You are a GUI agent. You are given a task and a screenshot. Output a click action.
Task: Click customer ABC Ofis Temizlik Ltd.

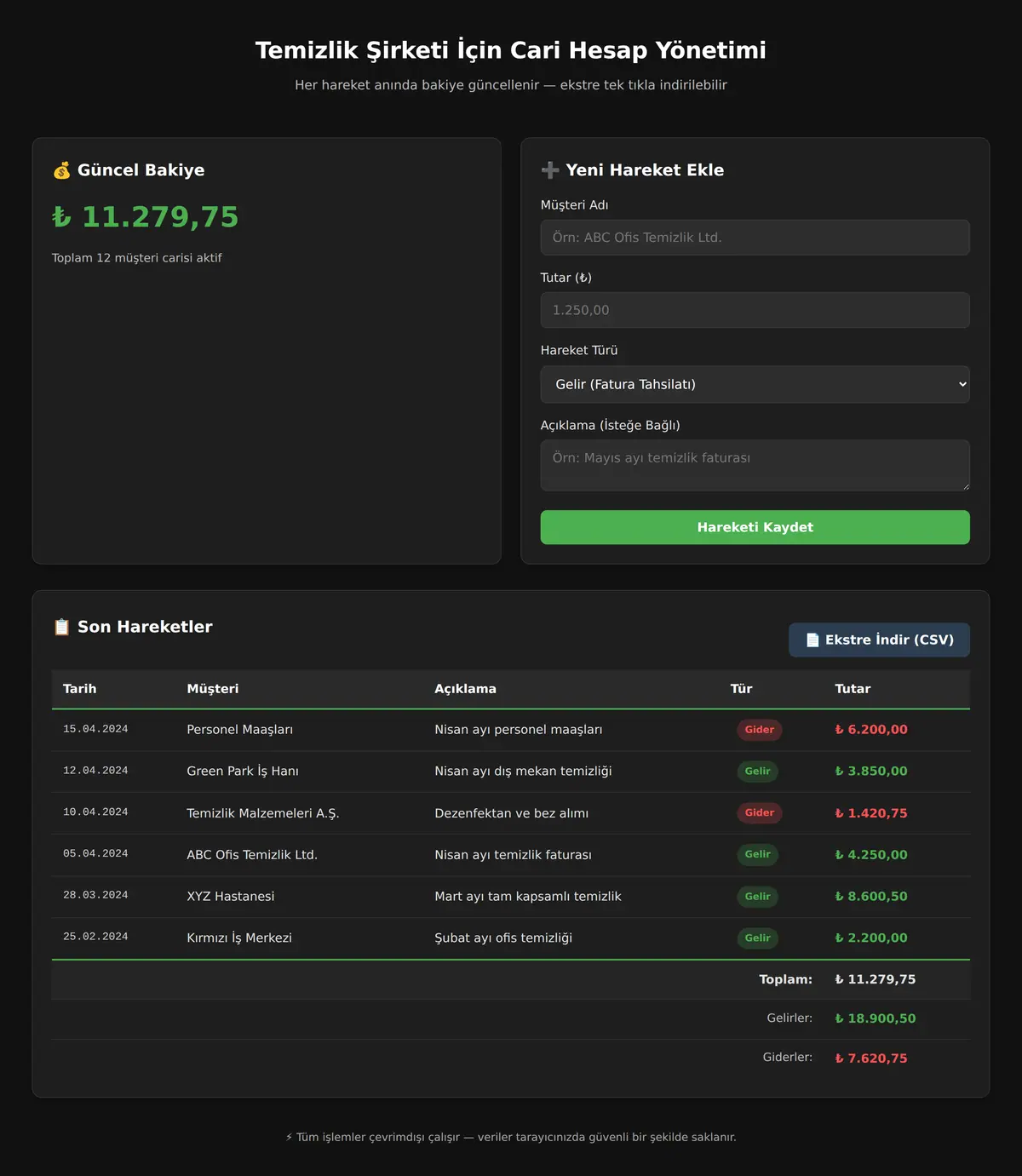[x=252, y=855]
